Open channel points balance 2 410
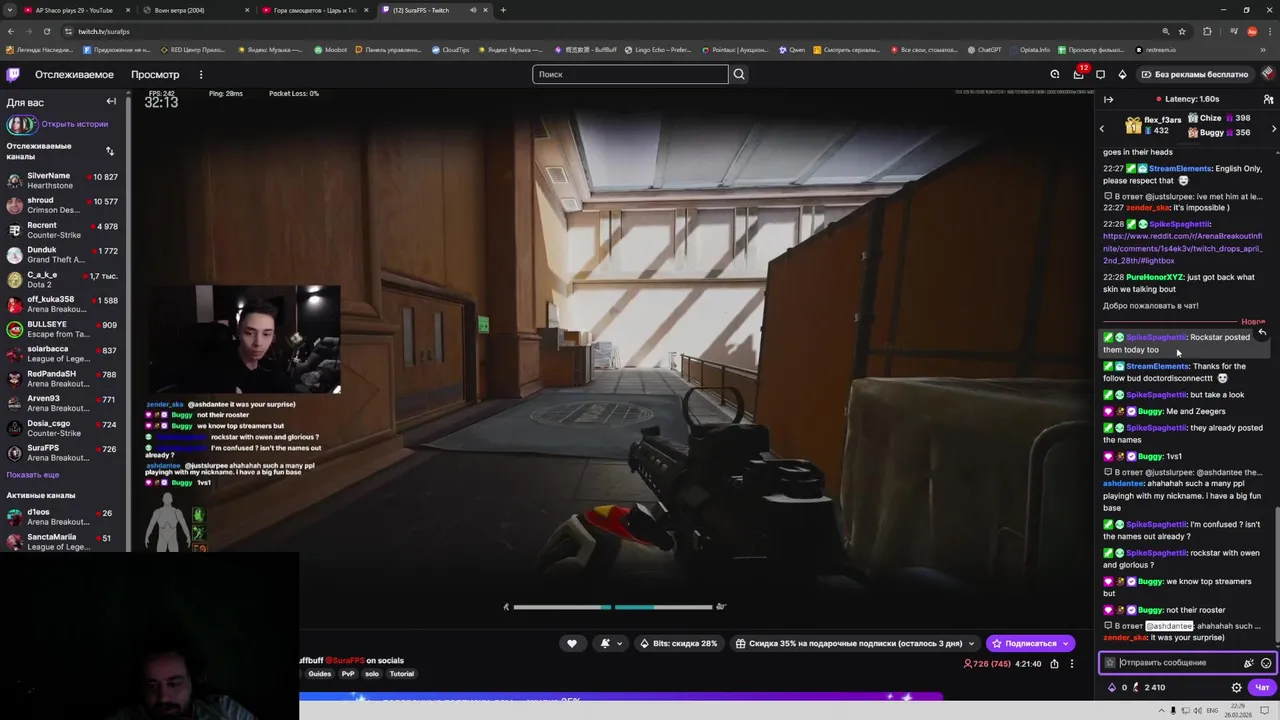The width and height of the screenshot is (1280, 720). pos(1149,687)
